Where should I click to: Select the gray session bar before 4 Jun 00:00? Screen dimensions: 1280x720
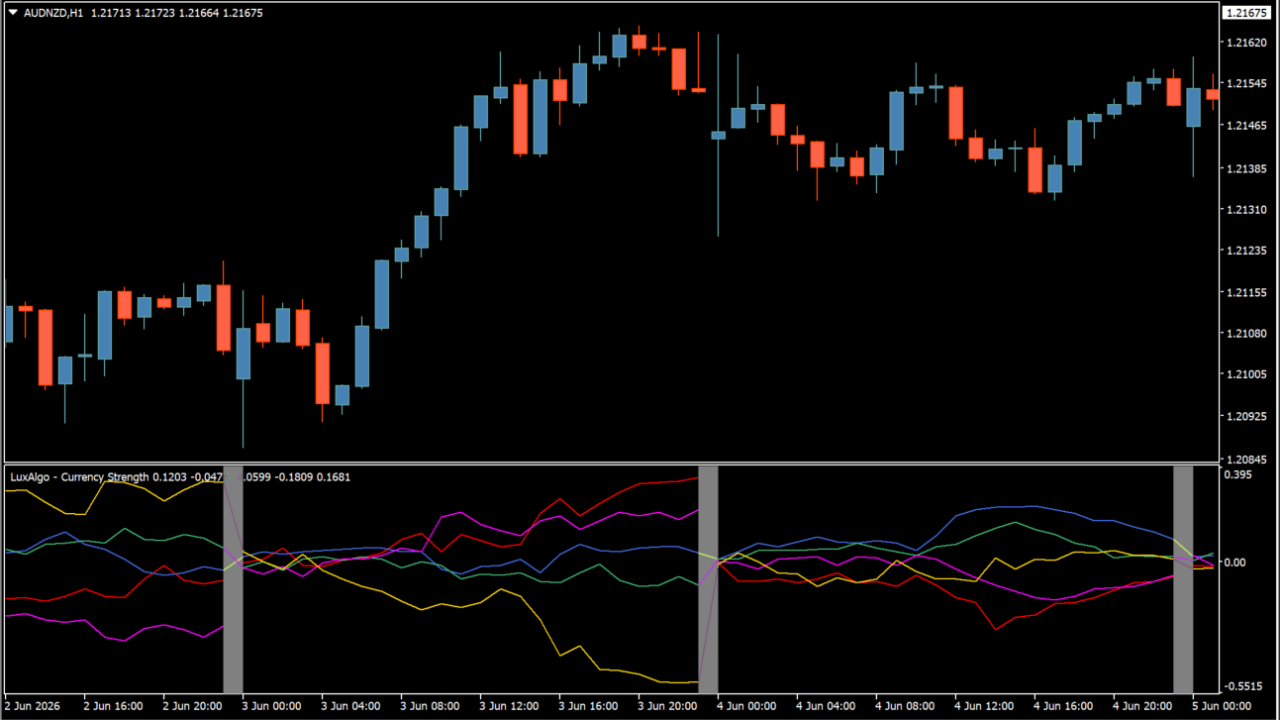(708, 580)
